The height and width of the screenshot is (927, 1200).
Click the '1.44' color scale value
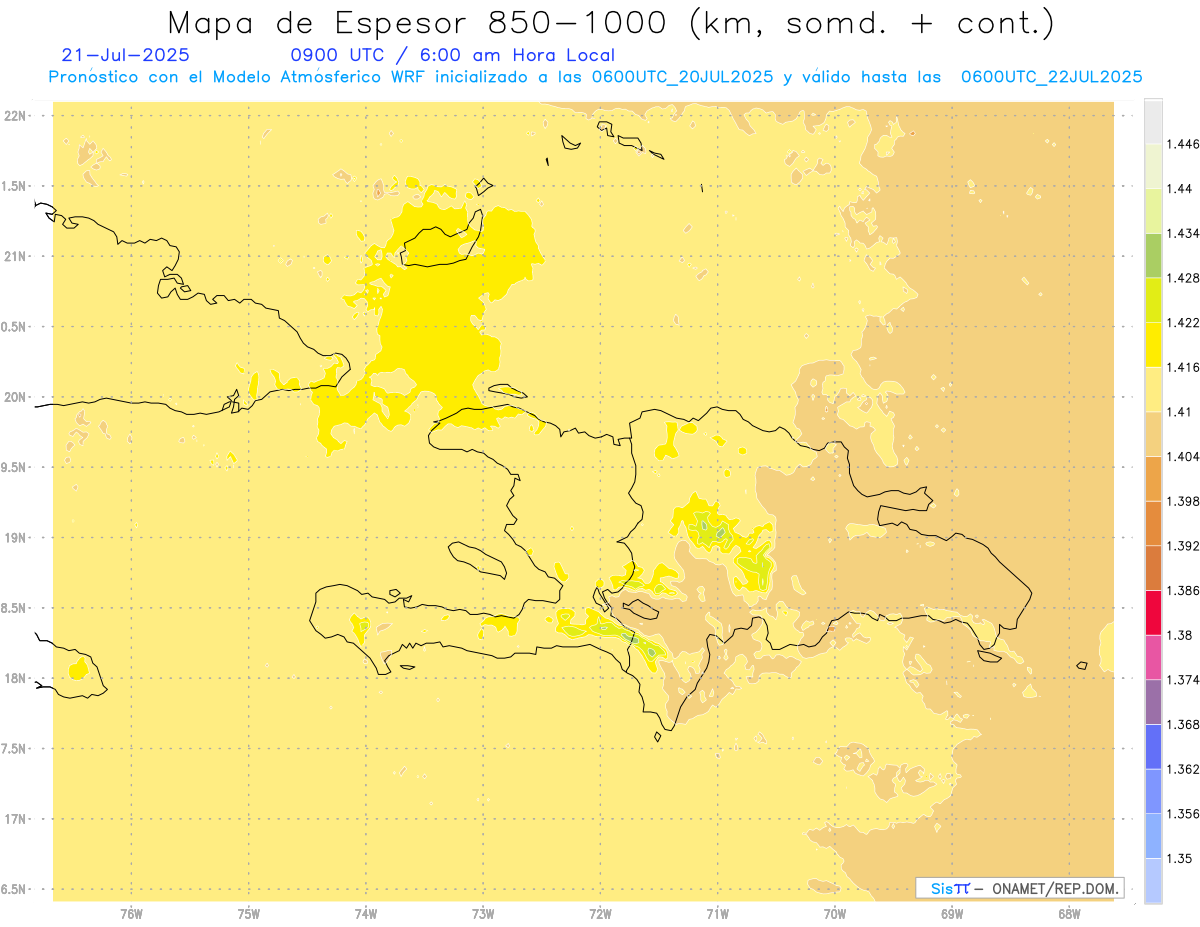pyautogui.click(x=1179, y=189)
